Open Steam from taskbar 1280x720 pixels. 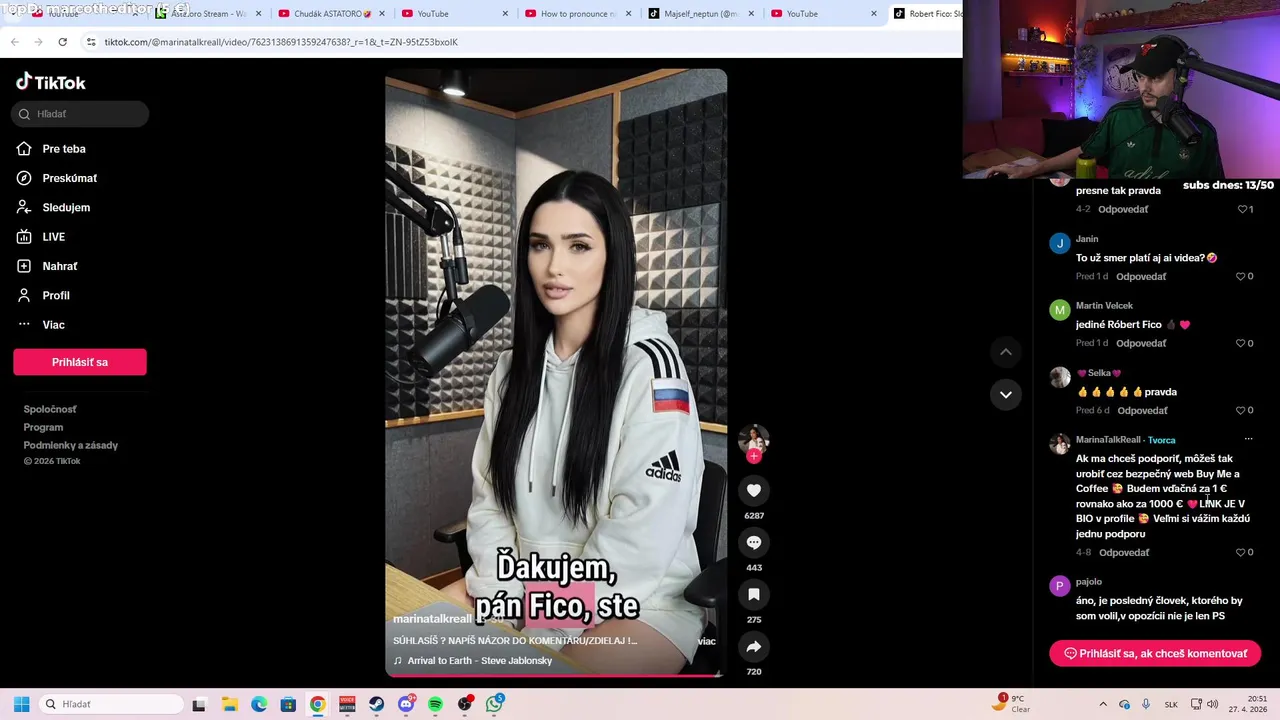(x=376, y=704)
